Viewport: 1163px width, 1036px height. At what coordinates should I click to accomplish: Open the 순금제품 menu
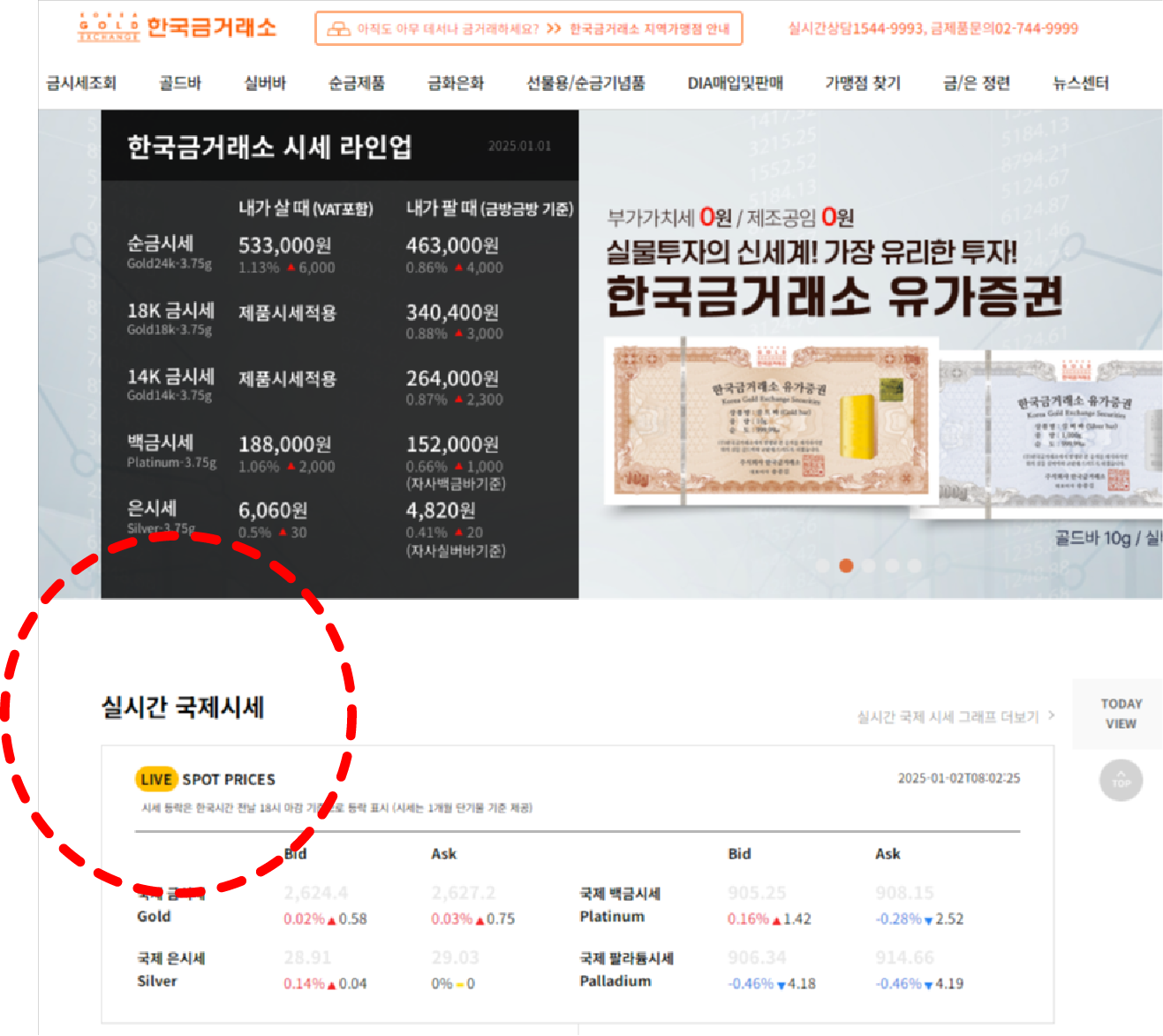pyautogui.click(x=357, y=83)
